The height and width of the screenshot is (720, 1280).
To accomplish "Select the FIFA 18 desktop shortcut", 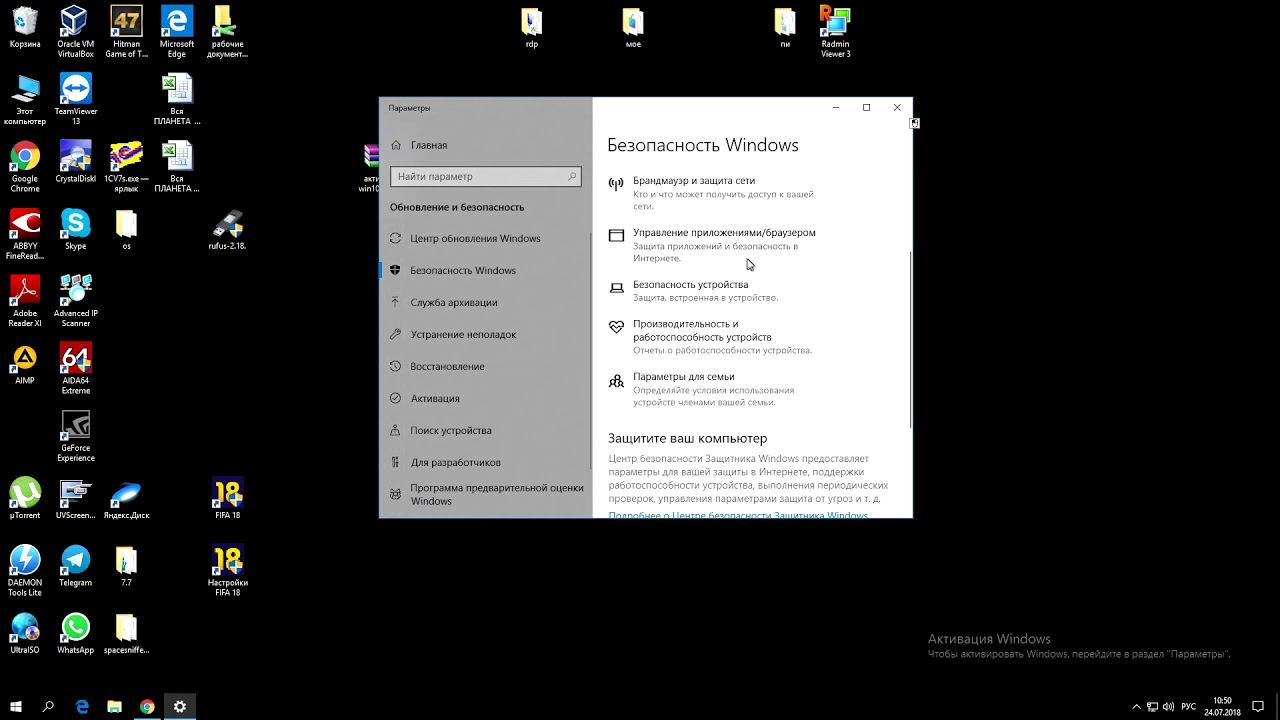I will (227, 499).
